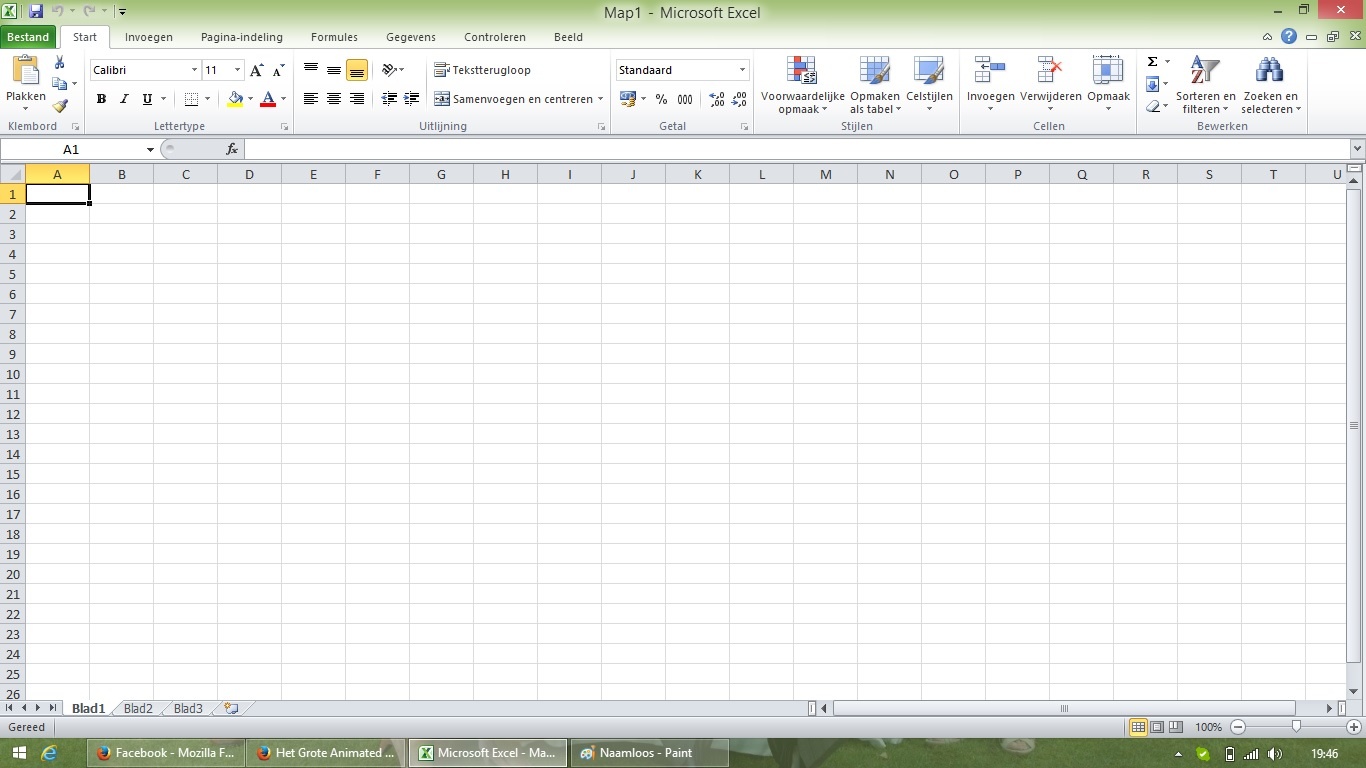Open the Font Color dropdown arrow
This screenshot has height=768, width=1366.
[283, 99]
